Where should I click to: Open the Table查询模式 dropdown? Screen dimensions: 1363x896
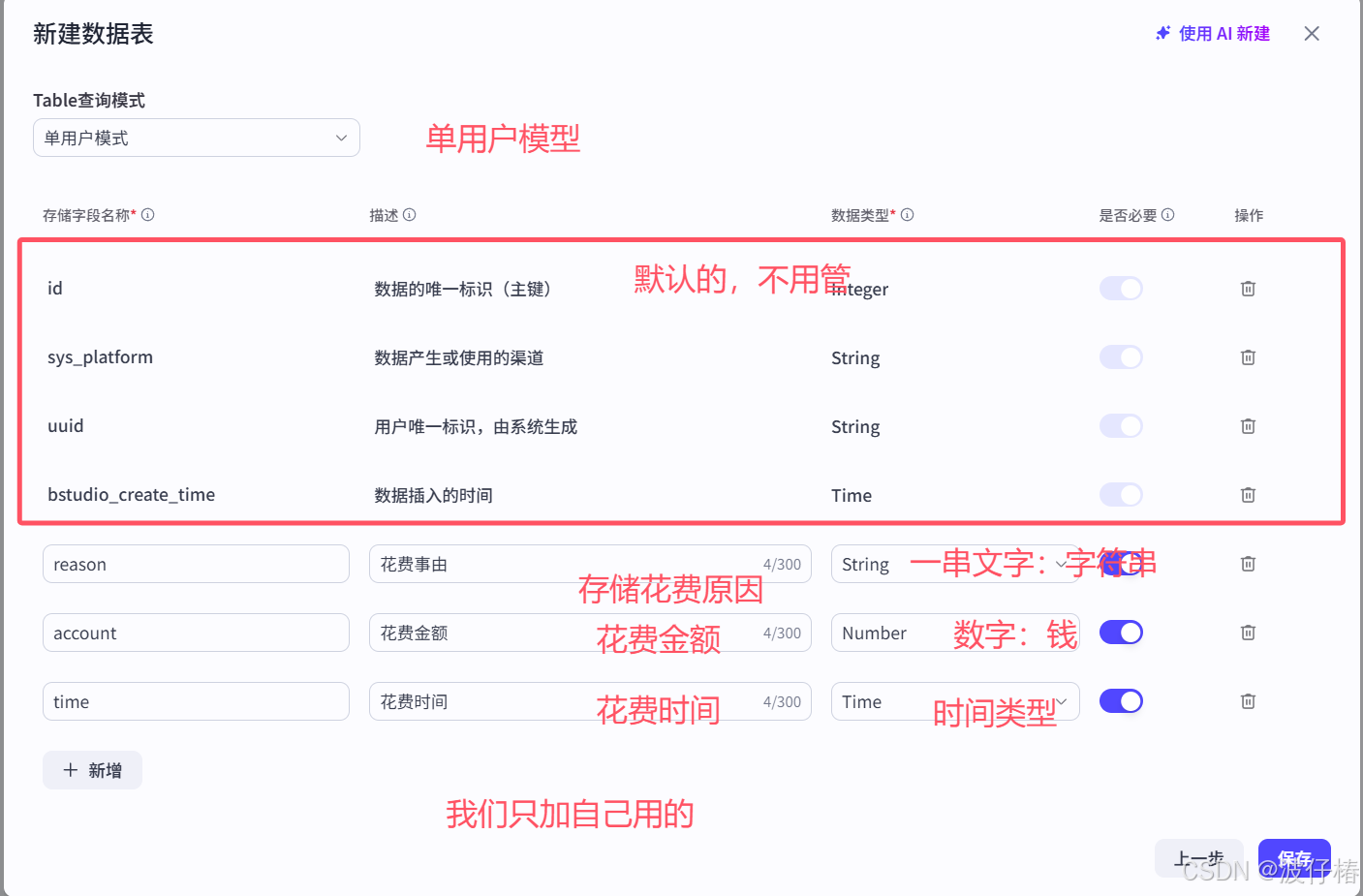(196, 138)
